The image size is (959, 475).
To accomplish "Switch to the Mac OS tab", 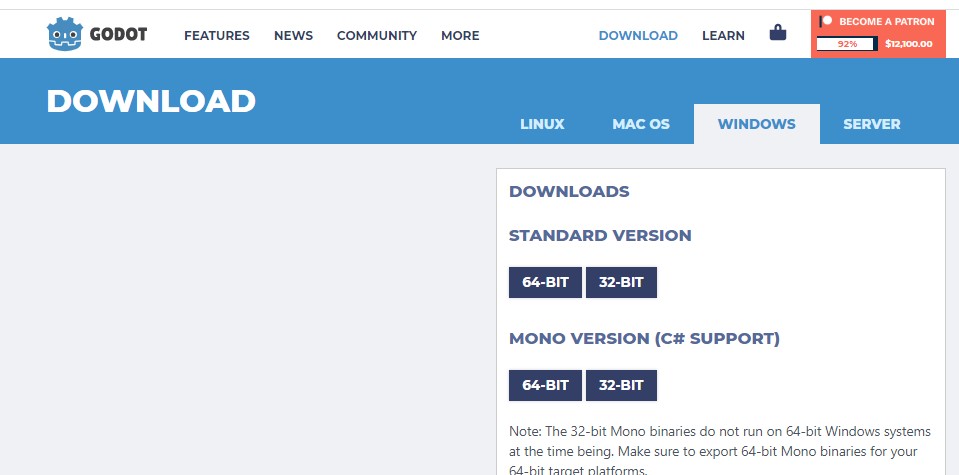I will click(x=640, y=124).
